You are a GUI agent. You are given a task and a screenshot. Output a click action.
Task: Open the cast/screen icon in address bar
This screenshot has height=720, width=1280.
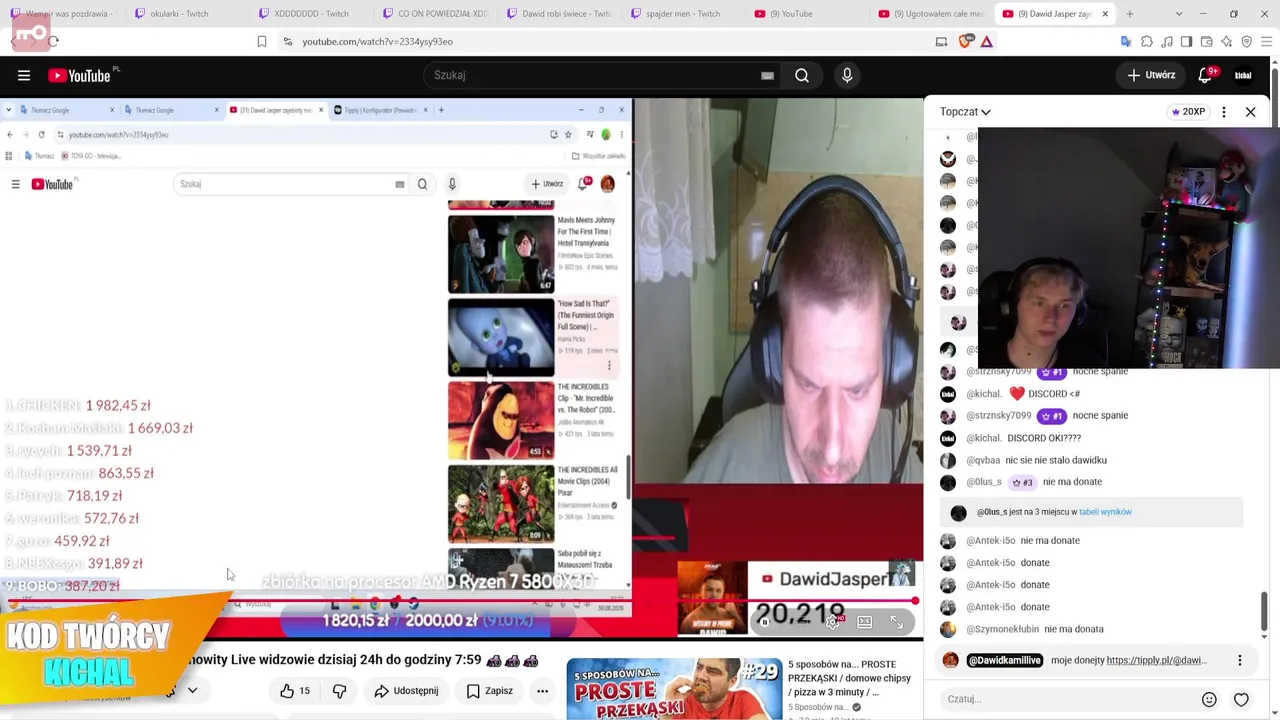click(x=941, y=41)
